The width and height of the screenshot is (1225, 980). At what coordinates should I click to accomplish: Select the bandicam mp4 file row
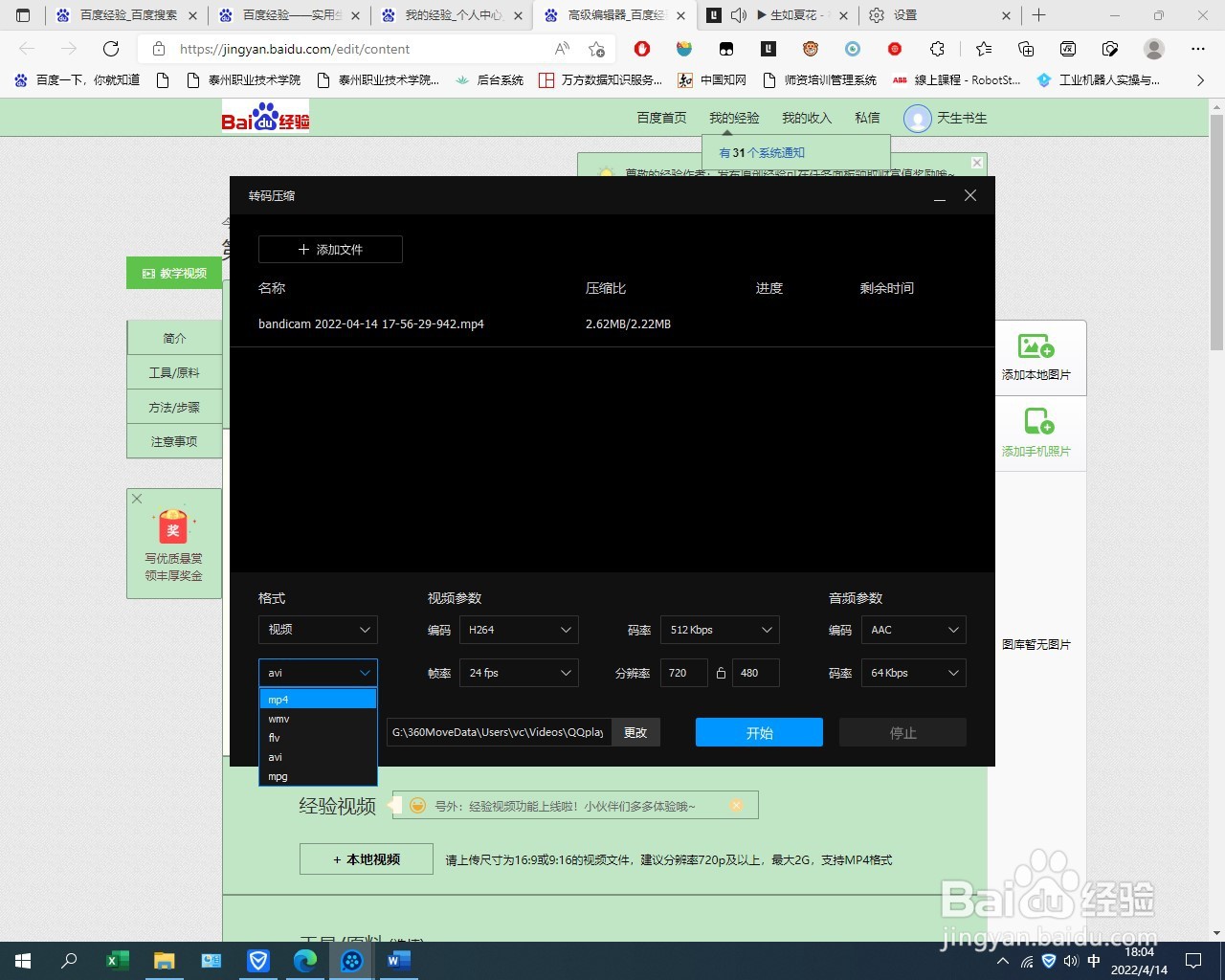coord(612,324)
